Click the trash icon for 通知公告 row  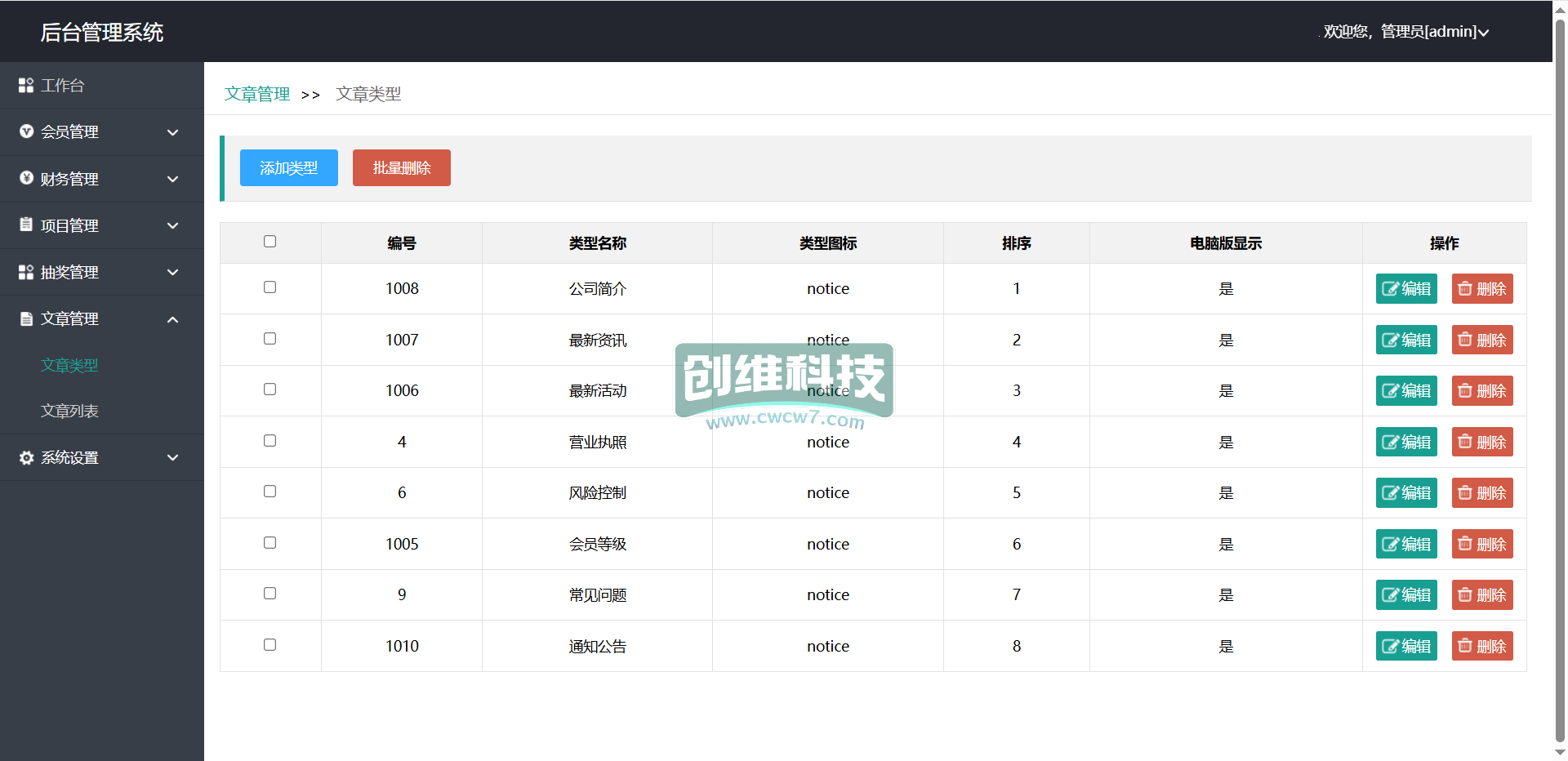coord(1465,646)
